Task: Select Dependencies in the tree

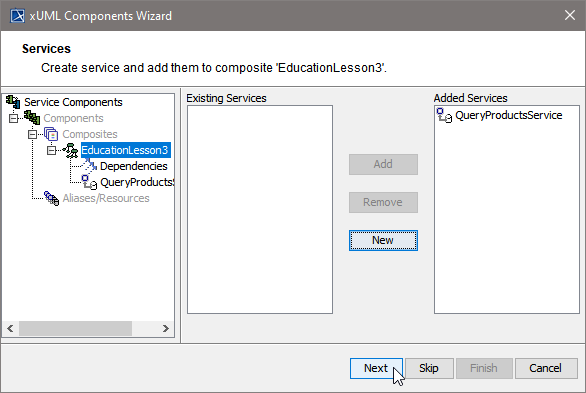Action: (133, 166)
